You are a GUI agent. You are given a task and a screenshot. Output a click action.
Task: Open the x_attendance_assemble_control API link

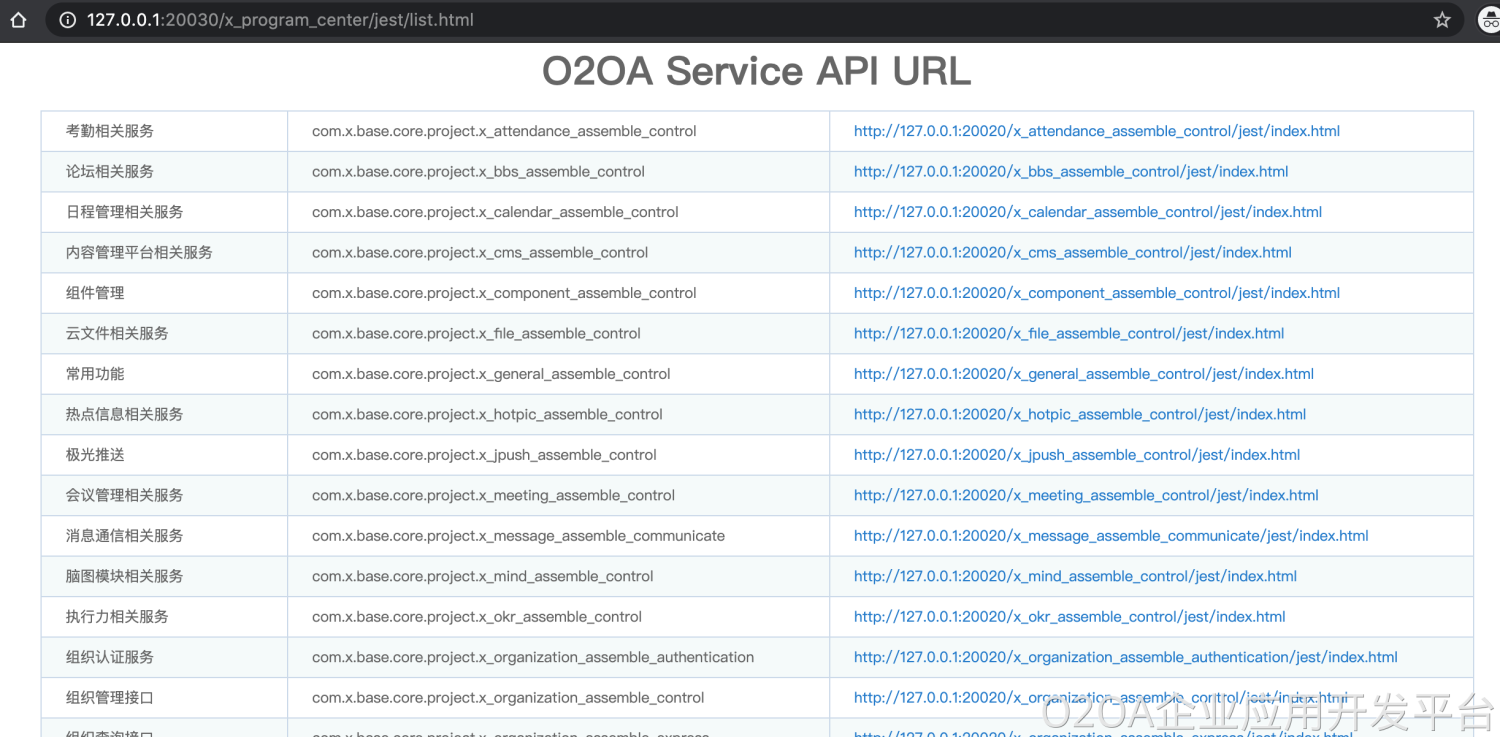(1096, 131)
